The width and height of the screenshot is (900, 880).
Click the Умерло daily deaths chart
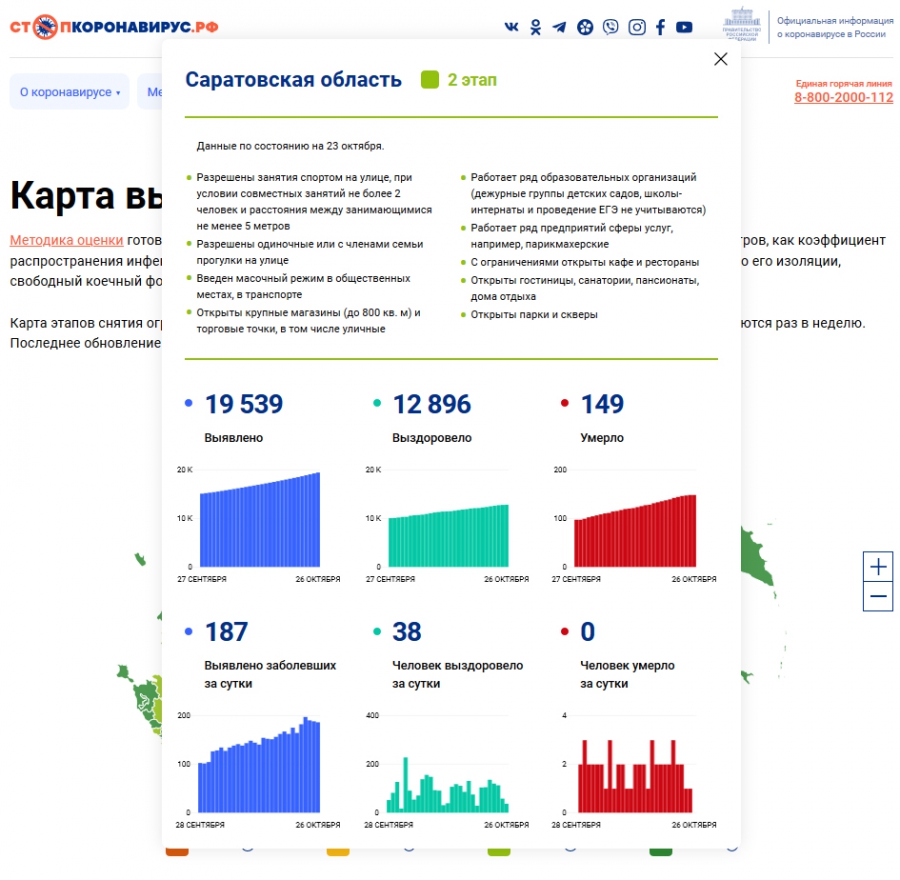[630, 775]
